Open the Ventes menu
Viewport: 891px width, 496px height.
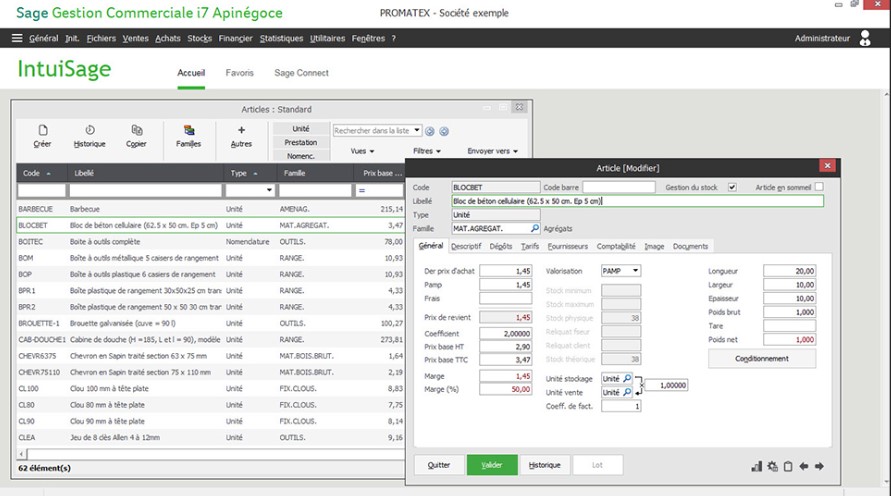[135, 38]
